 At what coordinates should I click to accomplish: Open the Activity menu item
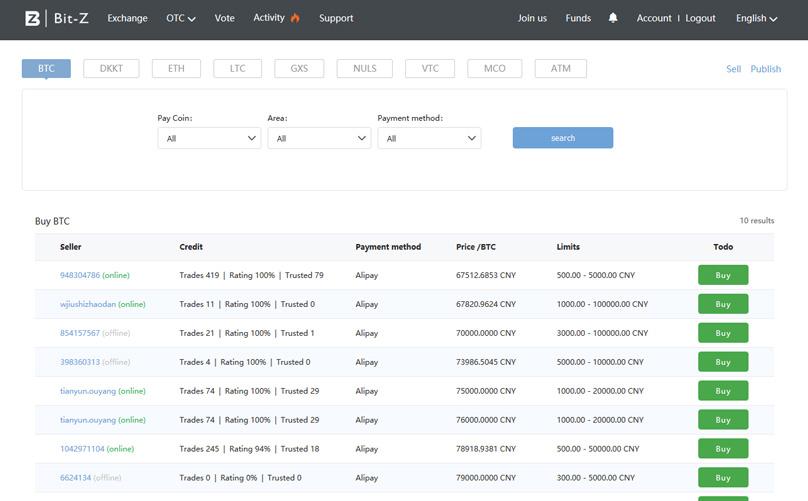[268, 18]
